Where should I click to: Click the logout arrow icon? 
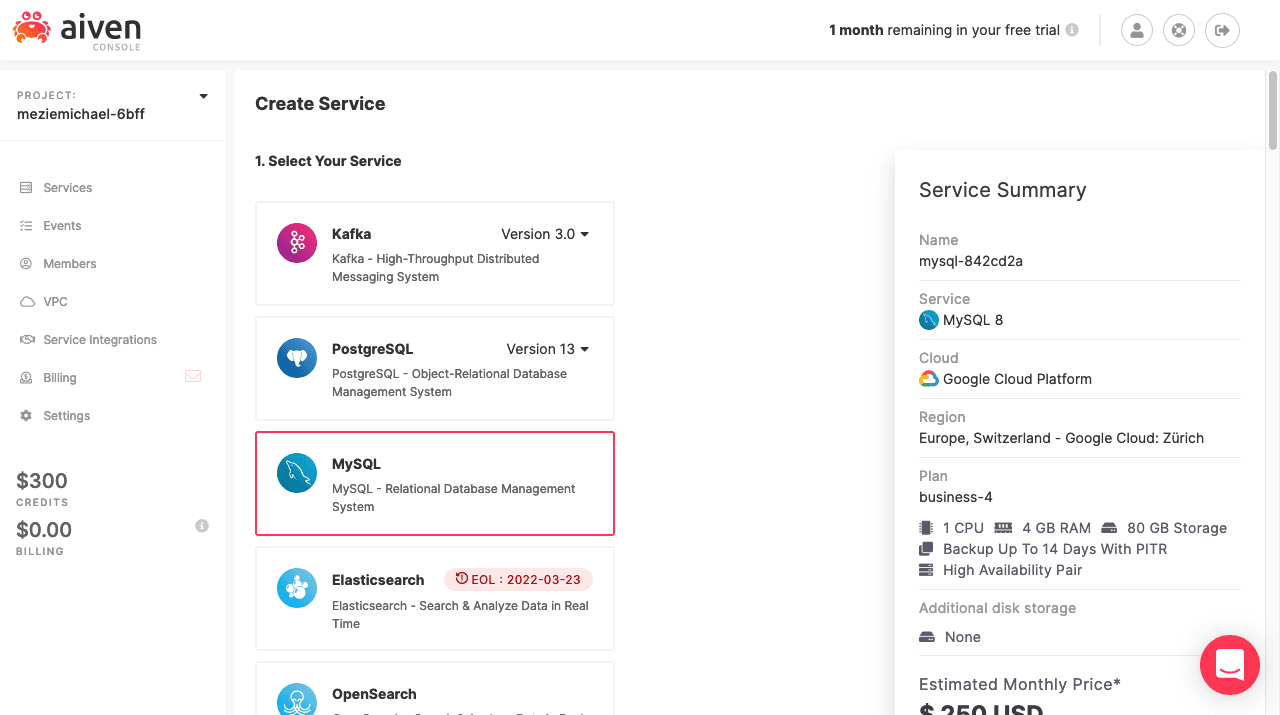pyautogui.click(x=1222, y=30)
